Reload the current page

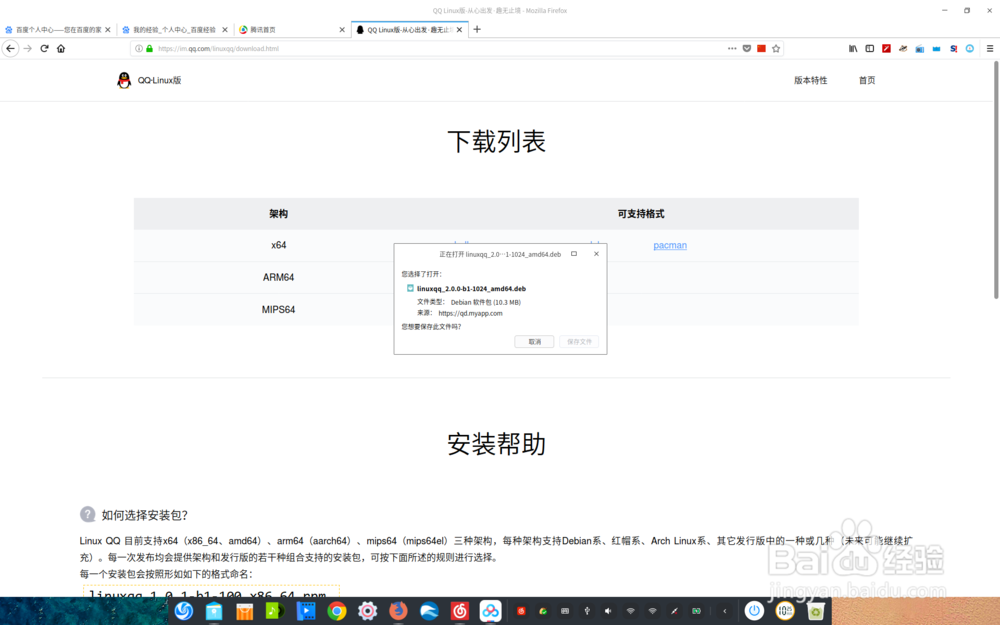pyautogui.click(x=44, y=48)
